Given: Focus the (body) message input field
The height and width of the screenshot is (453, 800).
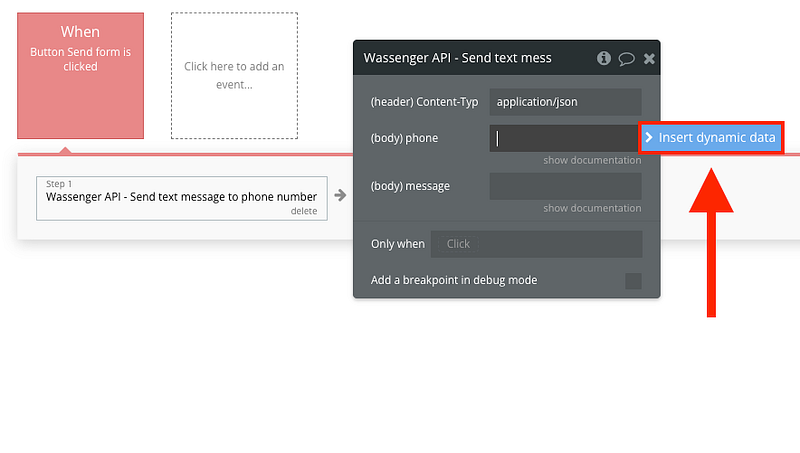Looking at the screenshot, I should coord(565,186).
